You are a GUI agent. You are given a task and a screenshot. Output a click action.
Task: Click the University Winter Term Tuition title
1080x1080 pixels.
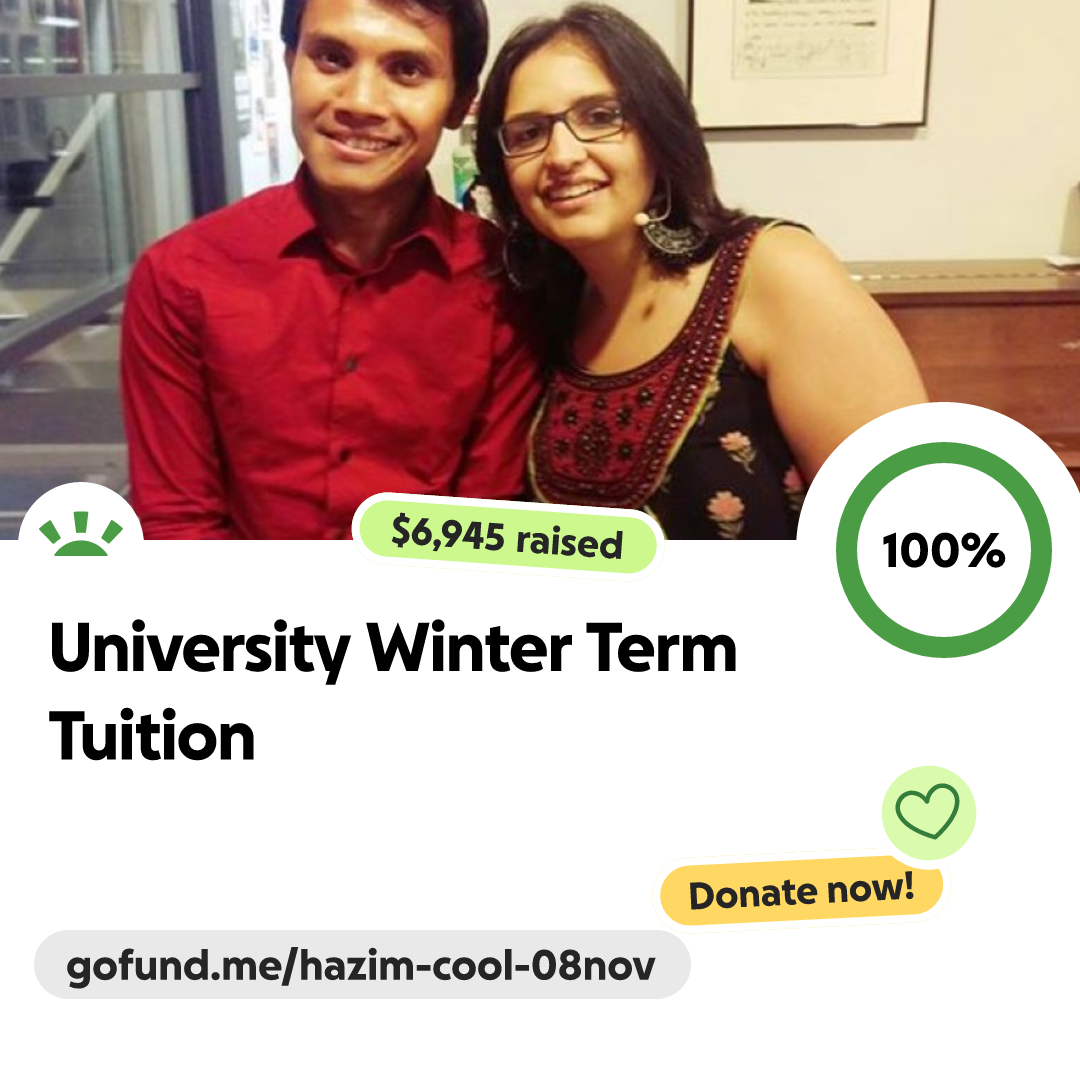393,690
